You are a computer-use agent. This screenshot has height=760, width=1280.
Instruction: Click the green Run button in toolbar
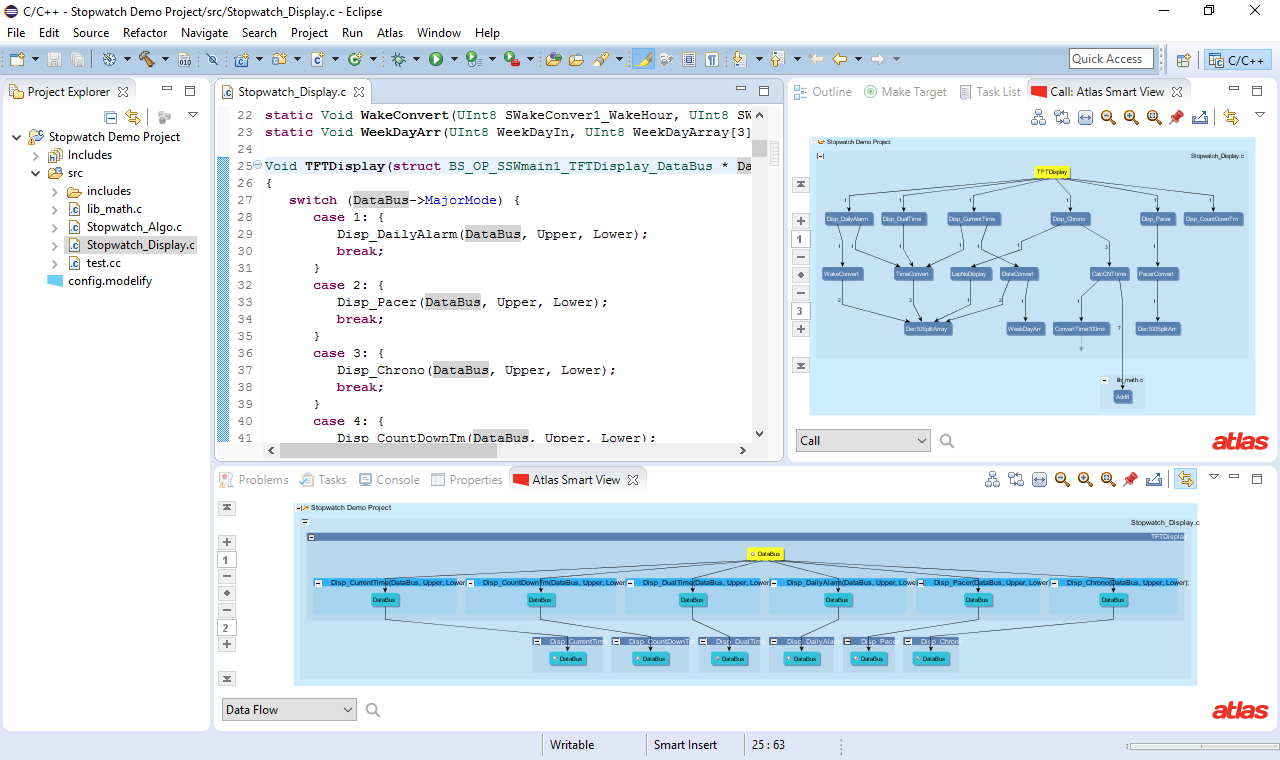point(436,59)
